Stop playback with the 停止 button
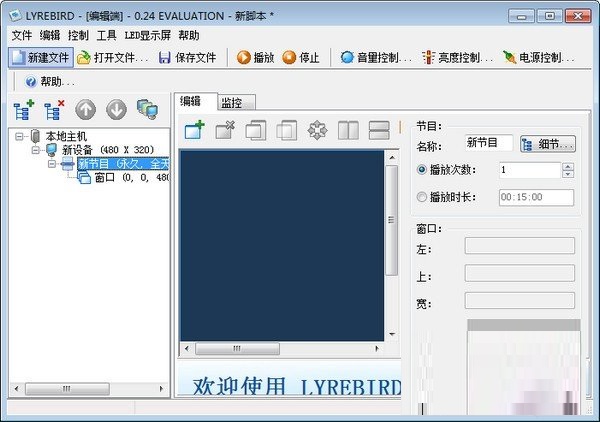This screenshot has height=422, width=600. (x=301, y=58)
